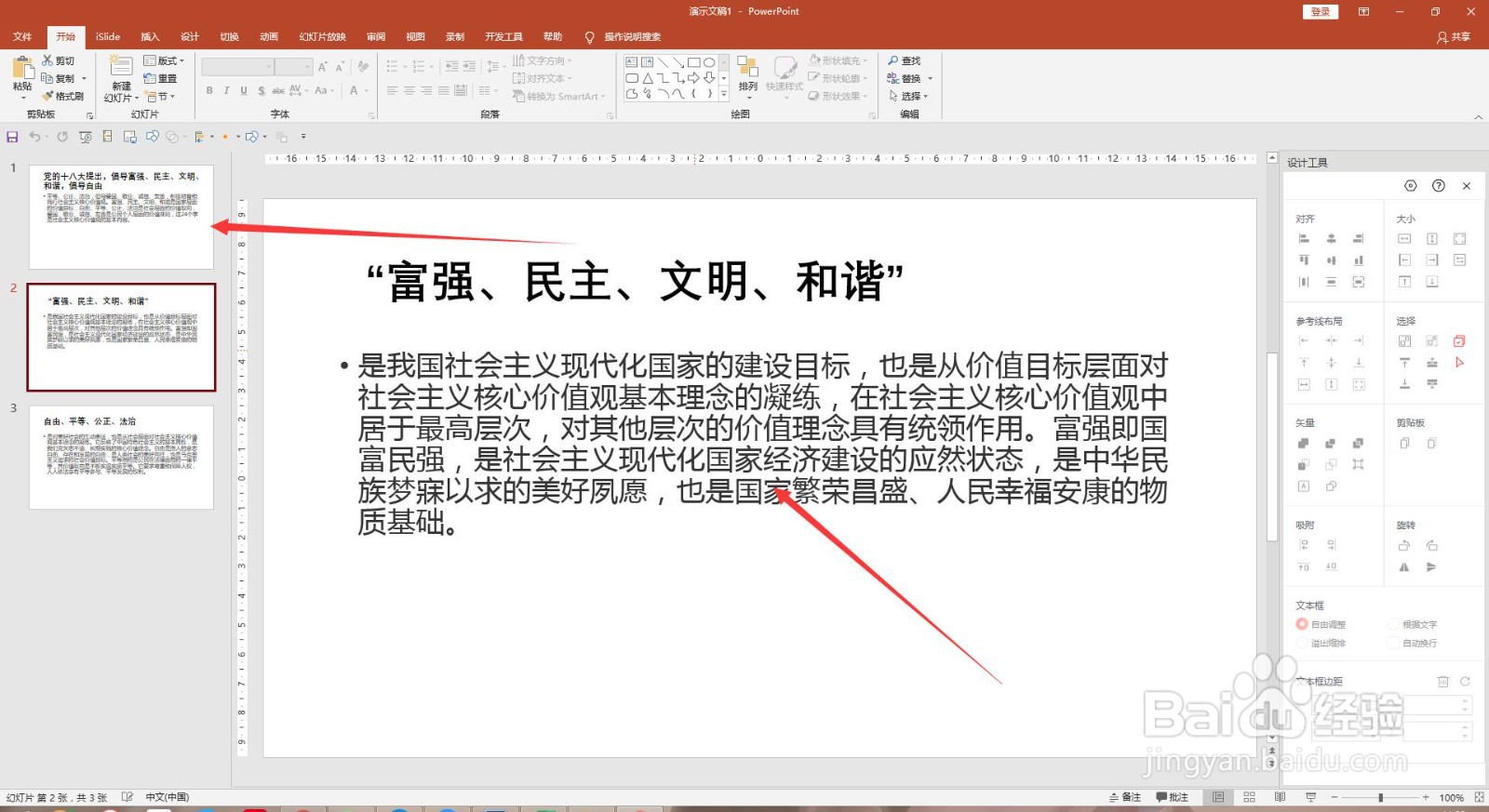Switch to the Animations (动画) tab

269,36
